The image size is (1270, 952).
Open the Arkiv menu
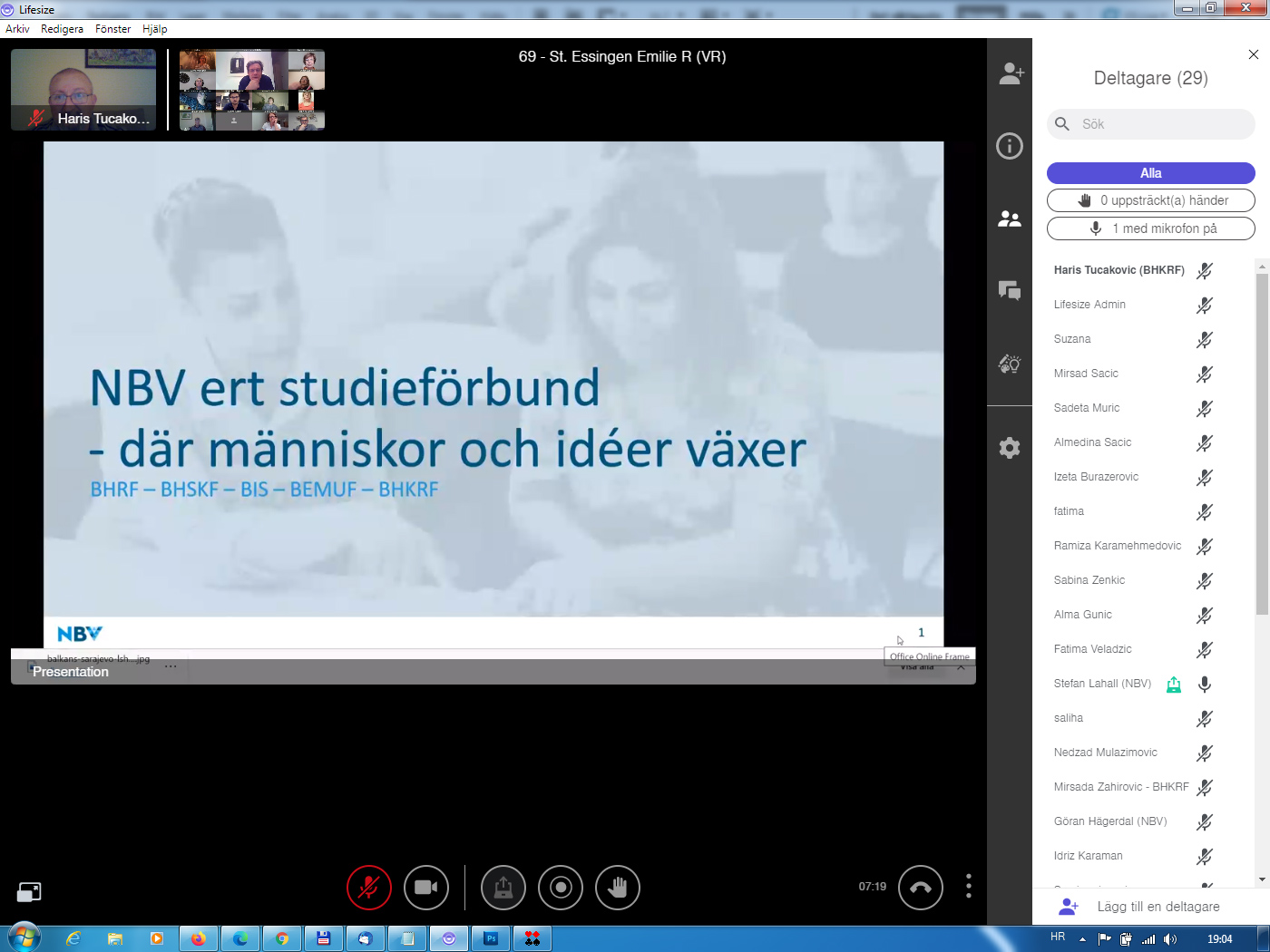point(17,29)
